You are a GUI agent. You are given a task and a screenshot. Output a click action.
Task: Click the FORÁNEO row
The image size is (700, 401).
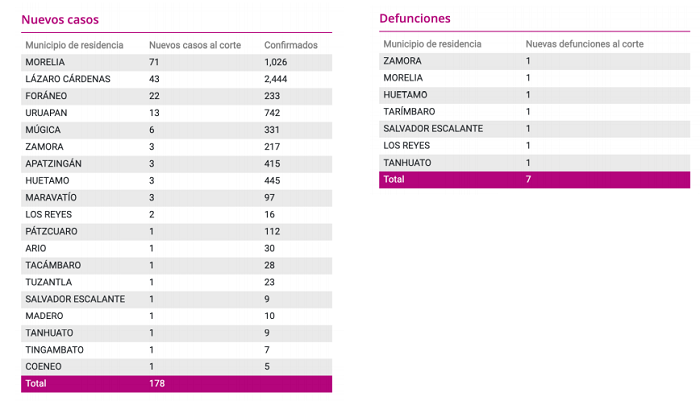coord(176,96)
